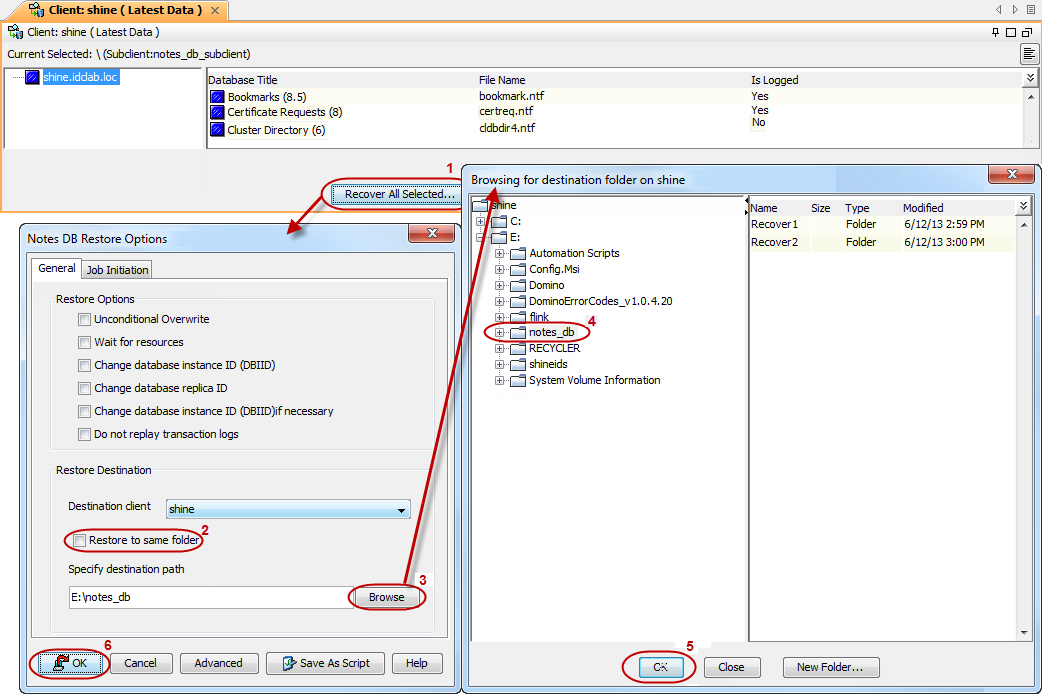Click the list view icon at top right
Screen dimensions: 1042x694
coord(1028,54)
